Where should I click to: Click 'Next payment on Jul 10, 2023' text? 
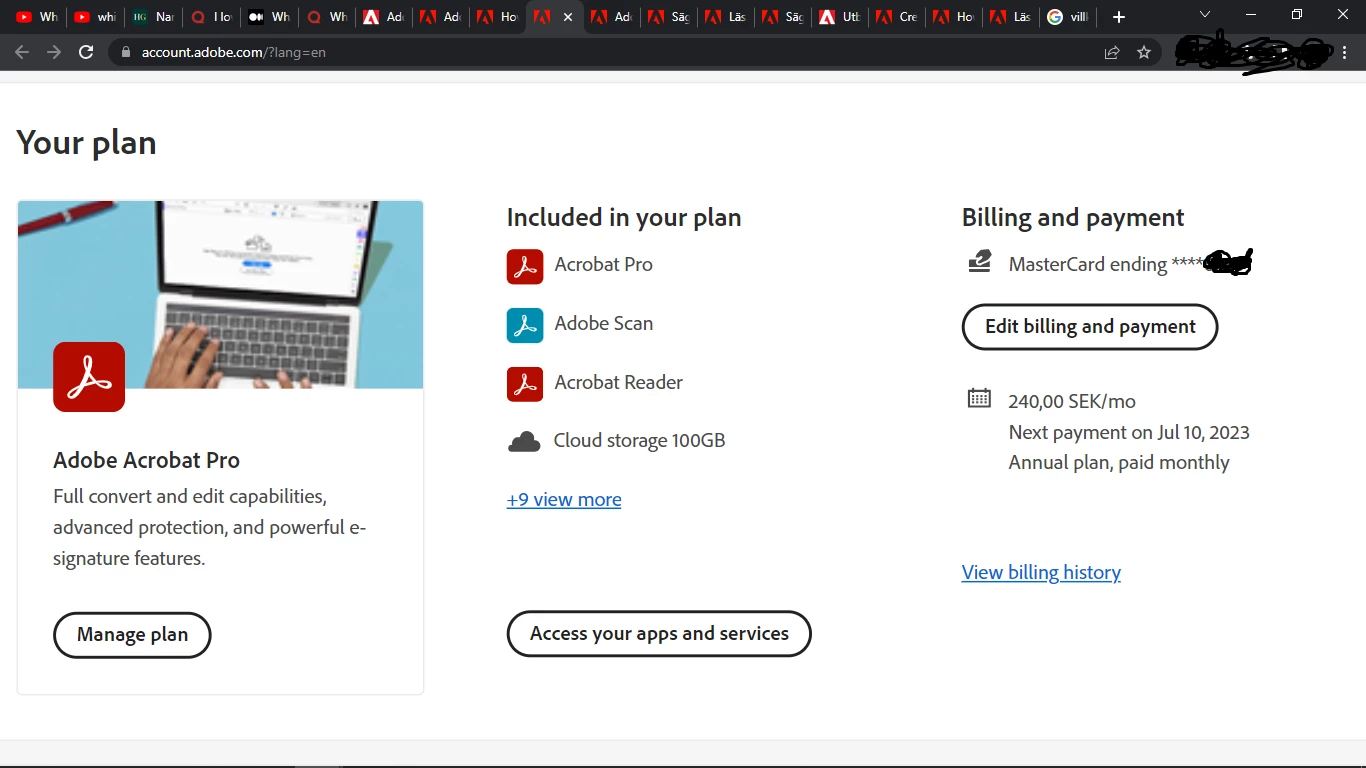[1129, 433]
